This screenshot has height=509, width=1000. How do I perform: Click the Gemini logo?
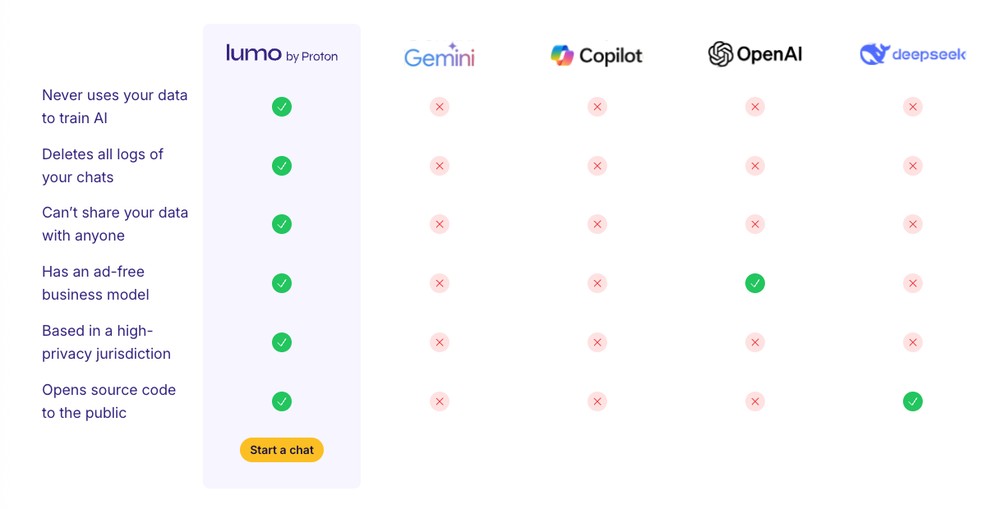439,55
